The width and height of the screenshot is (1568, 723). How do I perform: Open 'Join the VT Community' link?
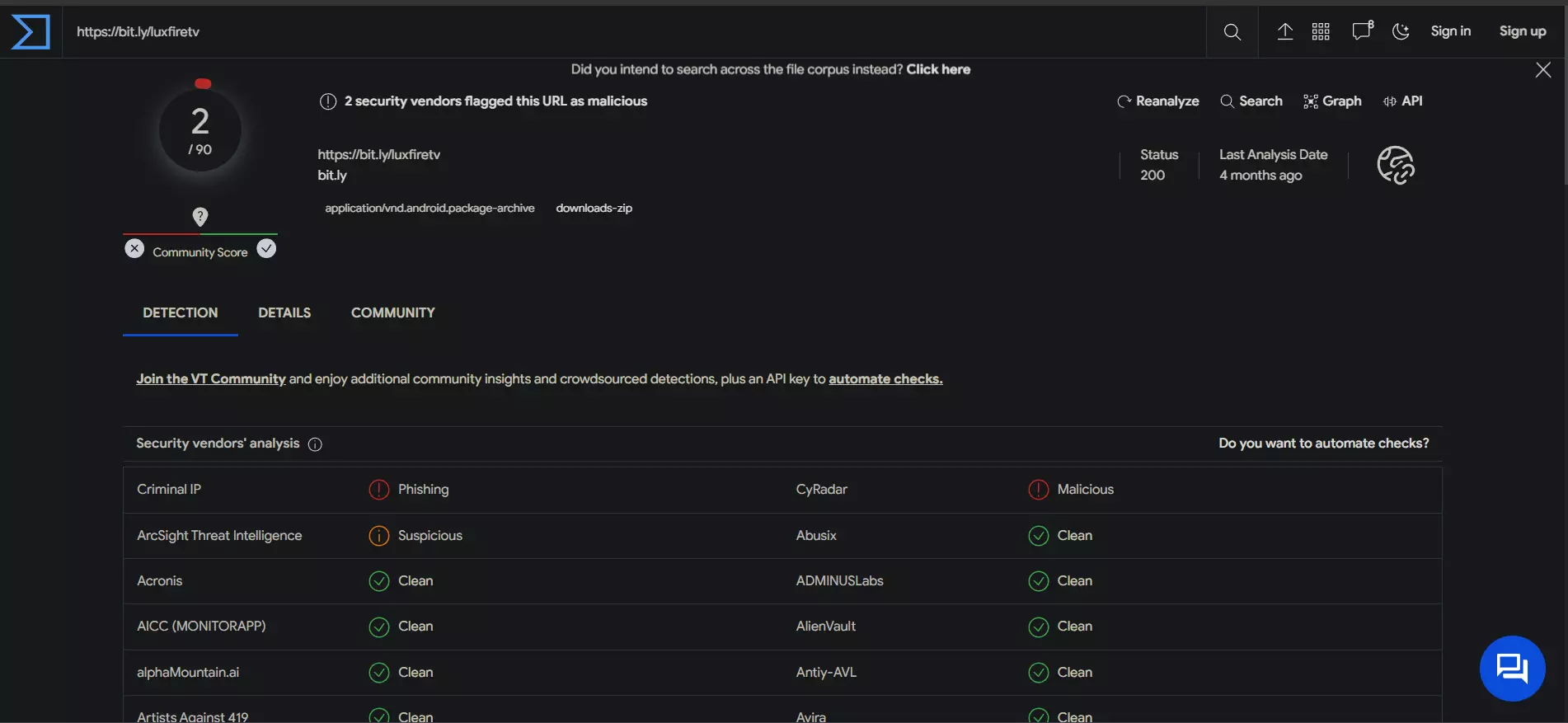(211, 378)
